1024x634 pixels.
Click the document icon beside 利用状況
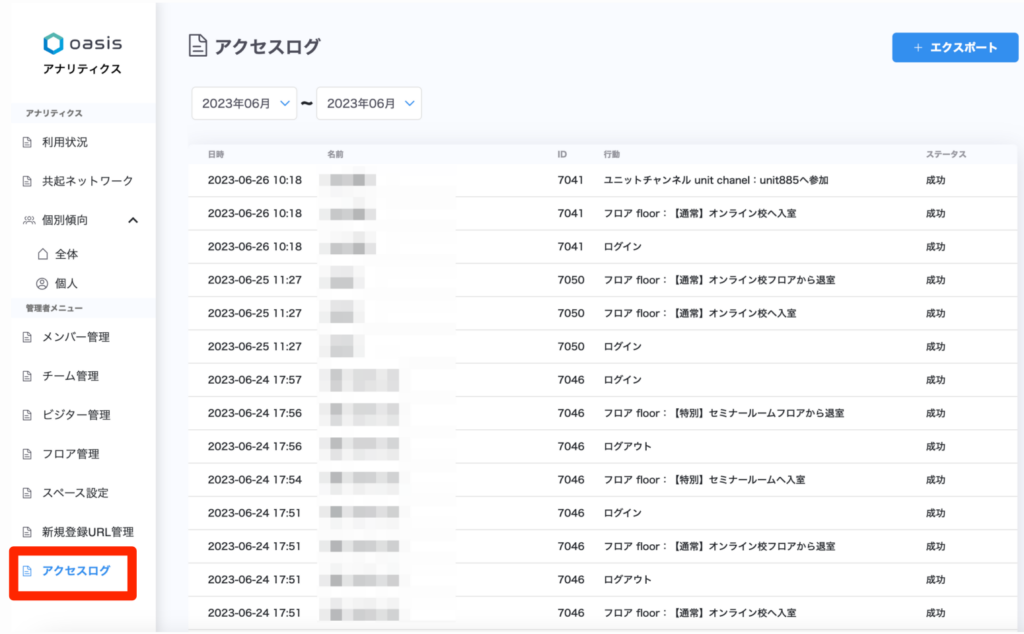28,143
